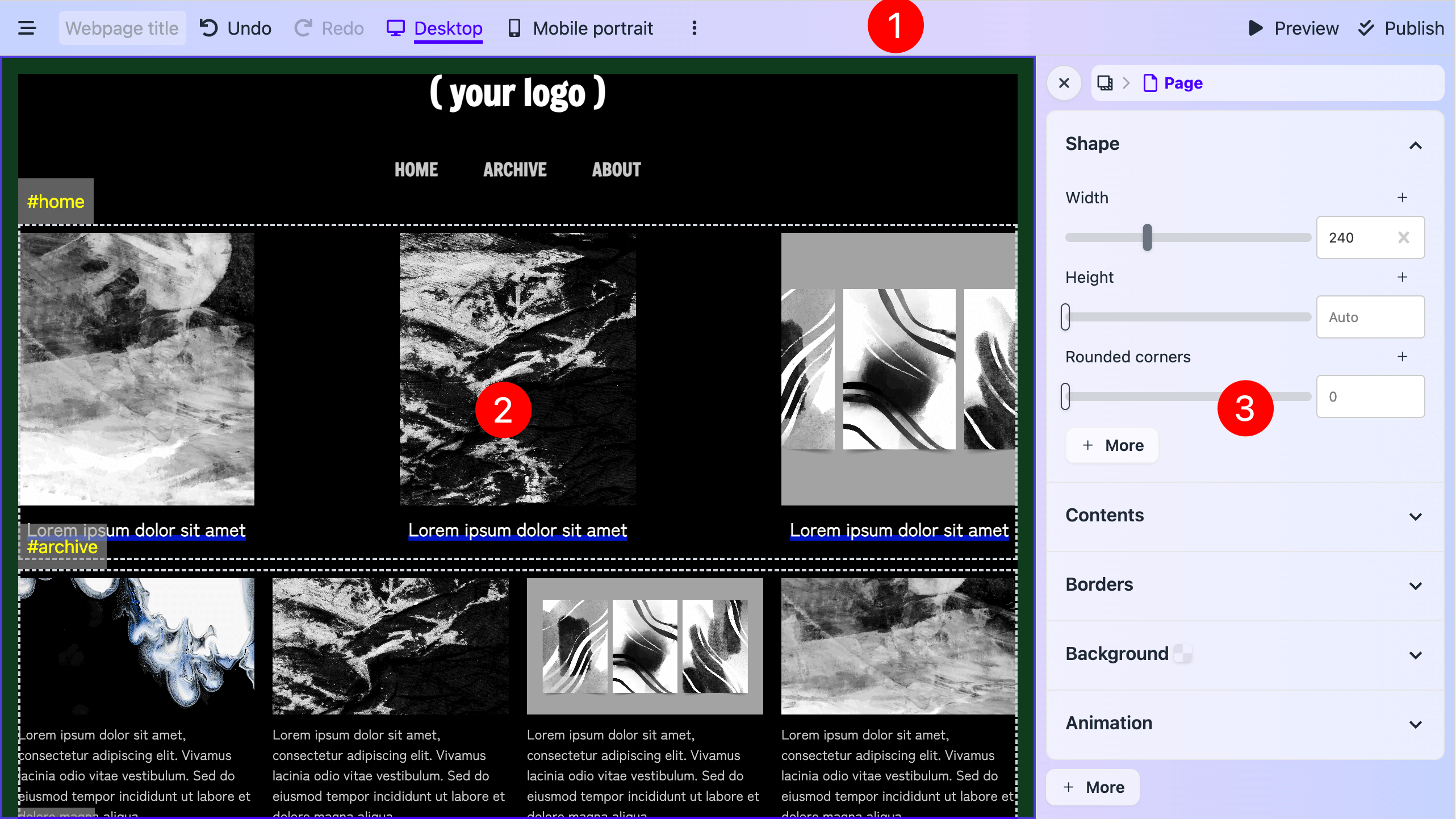The width and height of the screenshot is (1456, 819).
Task: Click the plus icon beside Height
Action: tap(1402, 277)
